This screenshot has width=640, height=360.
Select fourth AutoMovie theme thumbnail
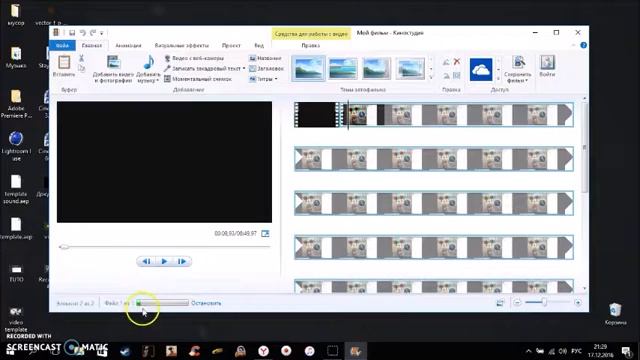pyautogui.click(x=410, y=69)
